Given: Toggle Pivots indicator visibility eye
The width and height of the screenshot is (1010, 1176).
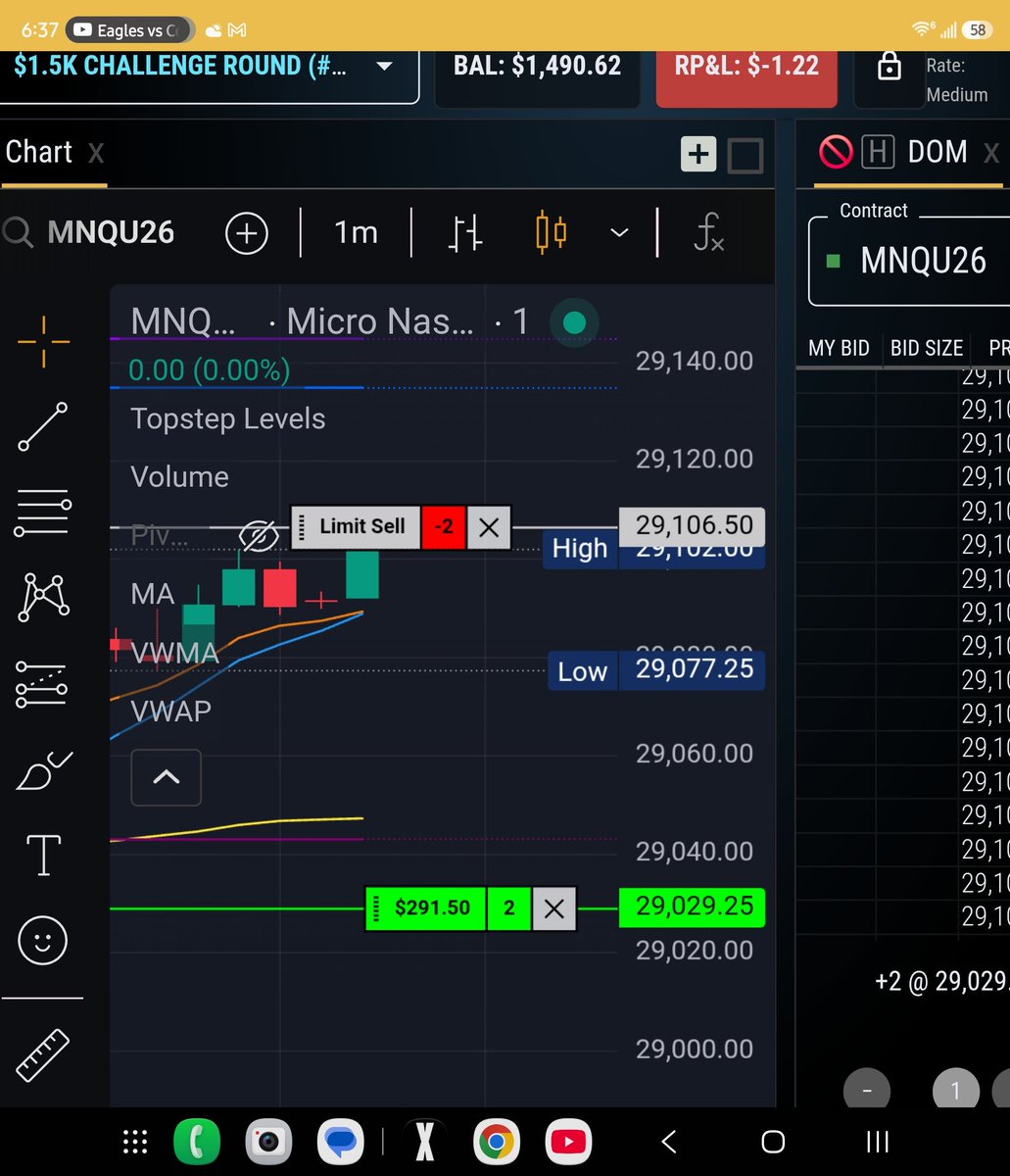Looking at the screenshot, I should coord(258,535).
